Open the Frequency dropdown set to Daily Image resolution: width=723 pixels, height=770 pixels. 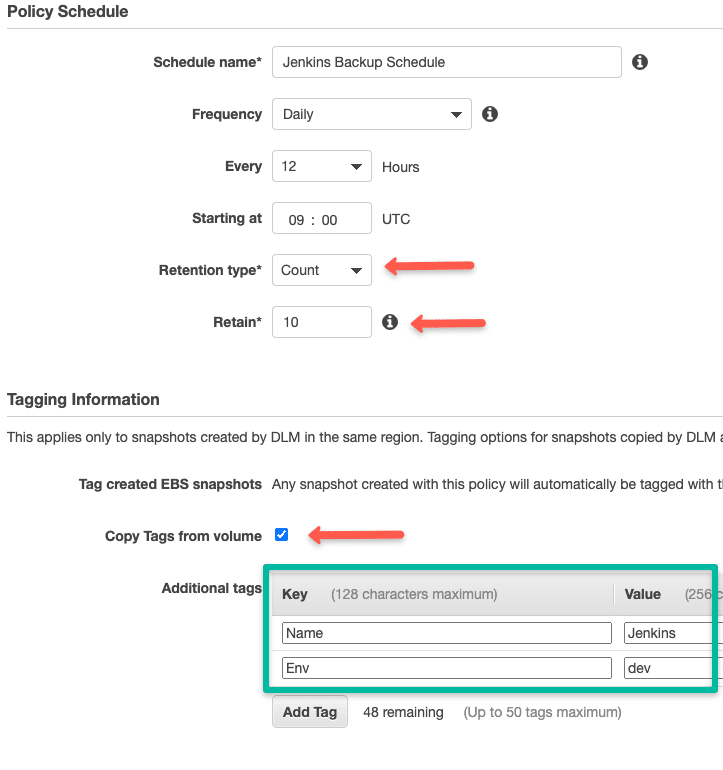[371, 114]
